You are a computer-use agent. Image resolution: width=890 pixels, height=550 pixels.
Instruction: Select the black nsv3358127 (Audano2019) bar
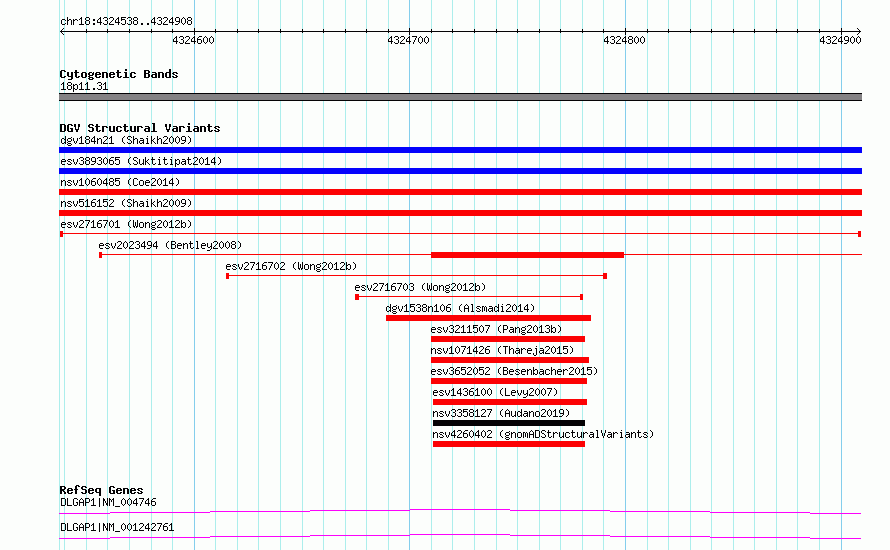[509, 423]
